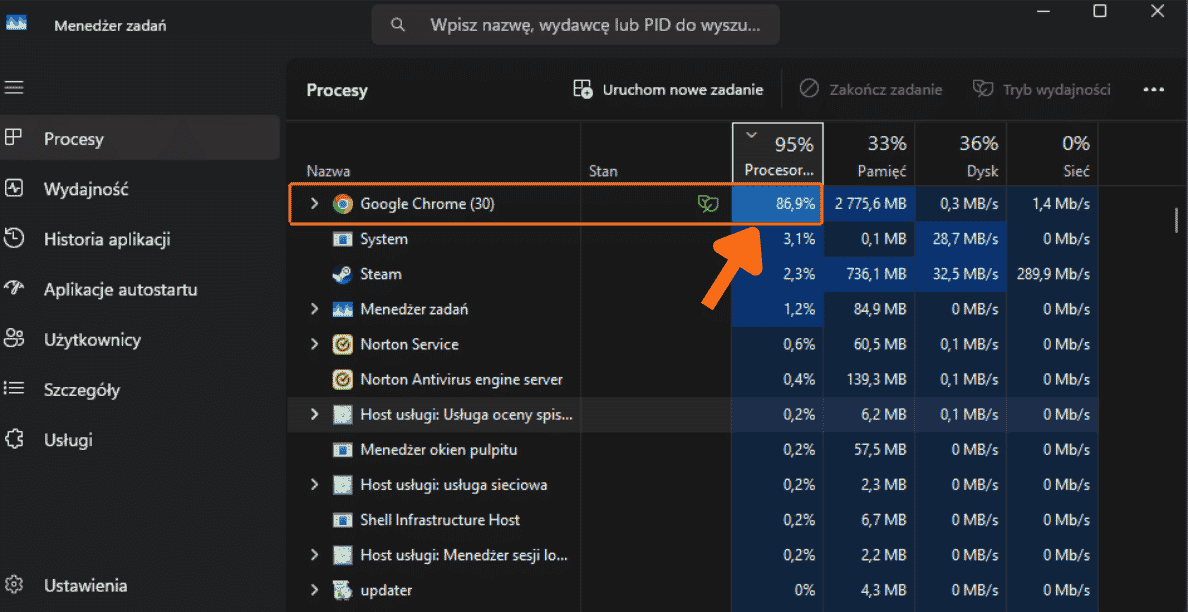The image size is (1188, 612).
Task: Expand Host usługi: Usługa oceny process
Action: (315, 414)
